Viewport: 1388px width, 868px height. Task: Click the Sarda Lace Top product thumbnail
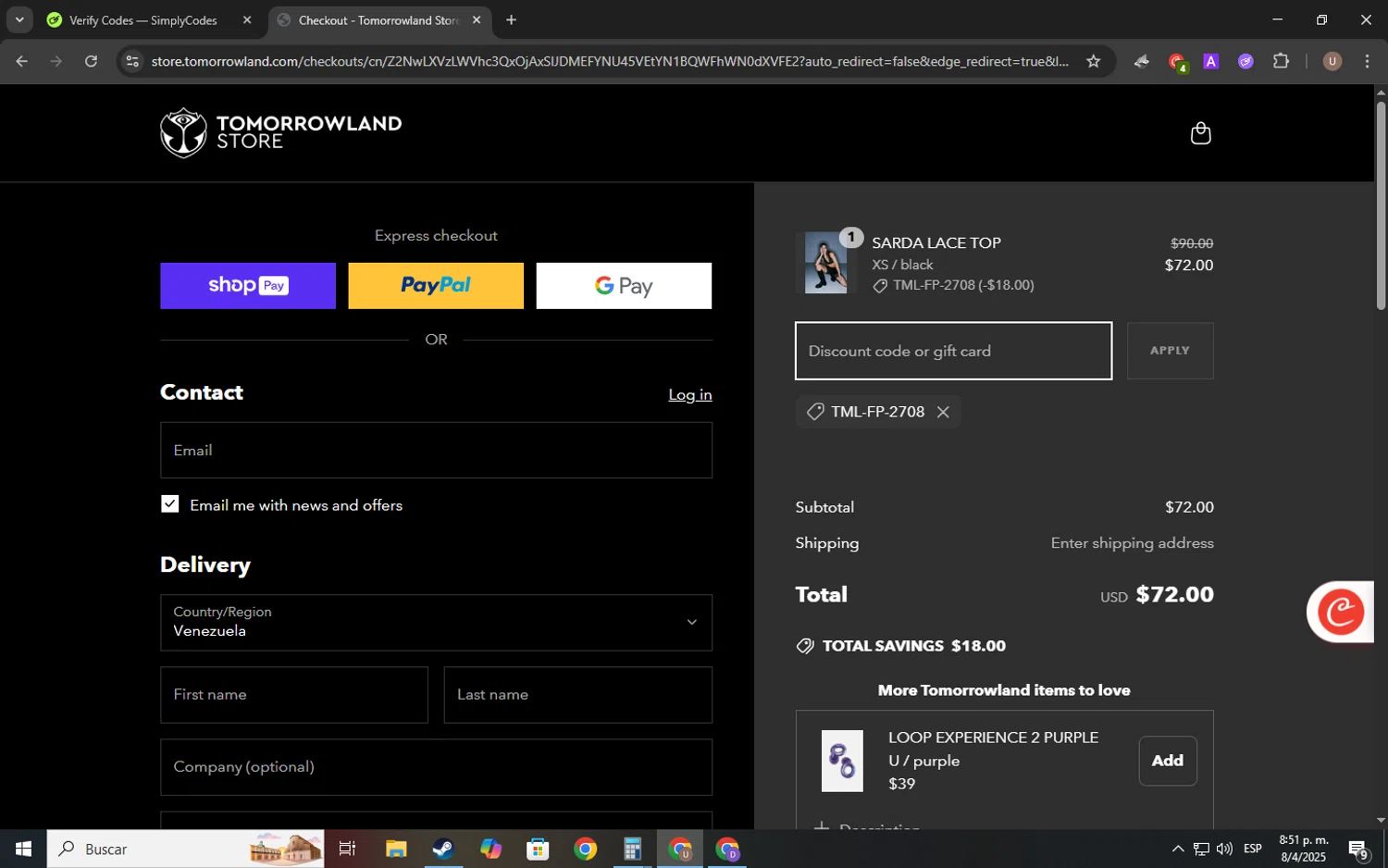[825, 263]
